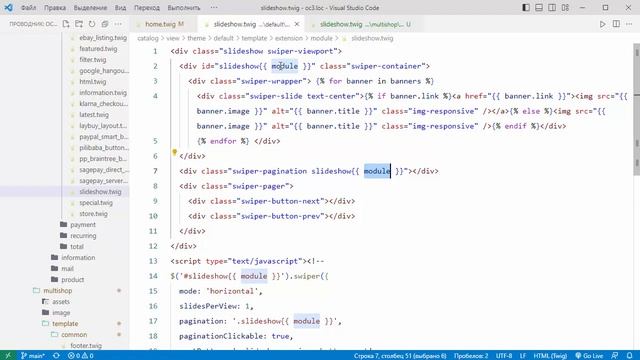Switch to slideshow.twig multishop tab

[365, 24]
